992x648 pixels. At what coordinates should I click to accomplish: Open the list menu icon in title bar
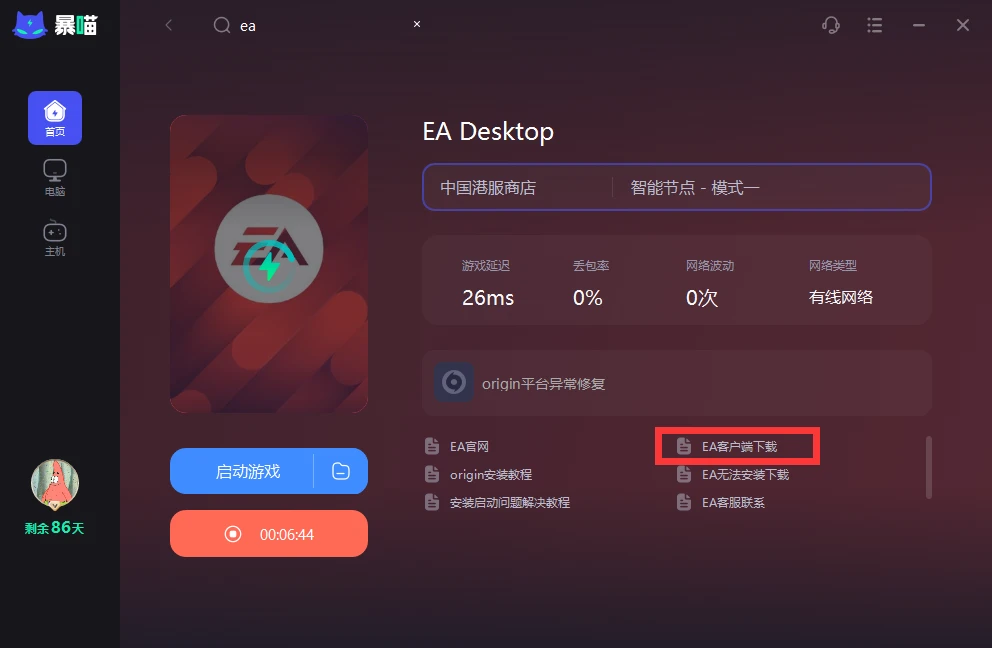pyautogui.click(x=874, y=25)
